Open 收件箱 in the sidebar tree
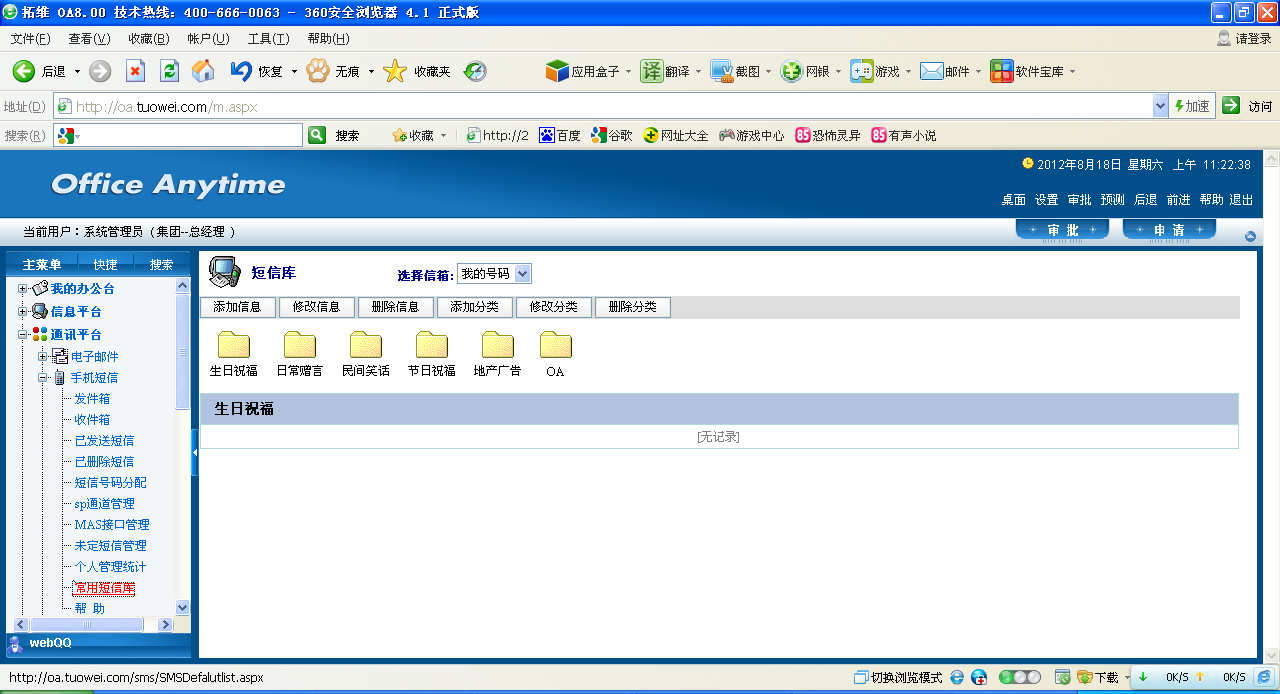Image resolution: width=1280 pixels, height=694 pixels. click(x=92, y=420)
